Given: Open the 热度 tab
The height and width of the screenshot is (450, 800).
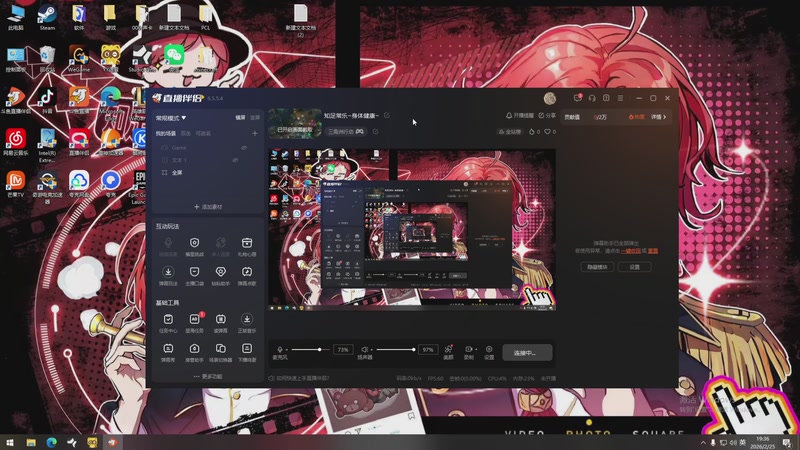Looking at the screenshot, I should pyautogui.click(x=636, y=117).
